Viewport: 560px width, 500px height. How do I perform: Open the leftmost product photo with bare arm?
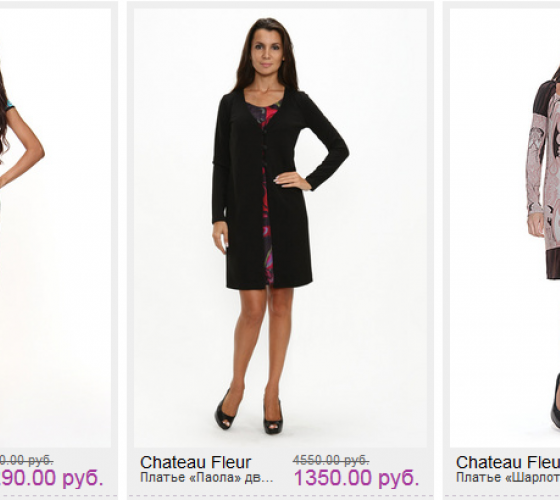(x=55, y=228)
